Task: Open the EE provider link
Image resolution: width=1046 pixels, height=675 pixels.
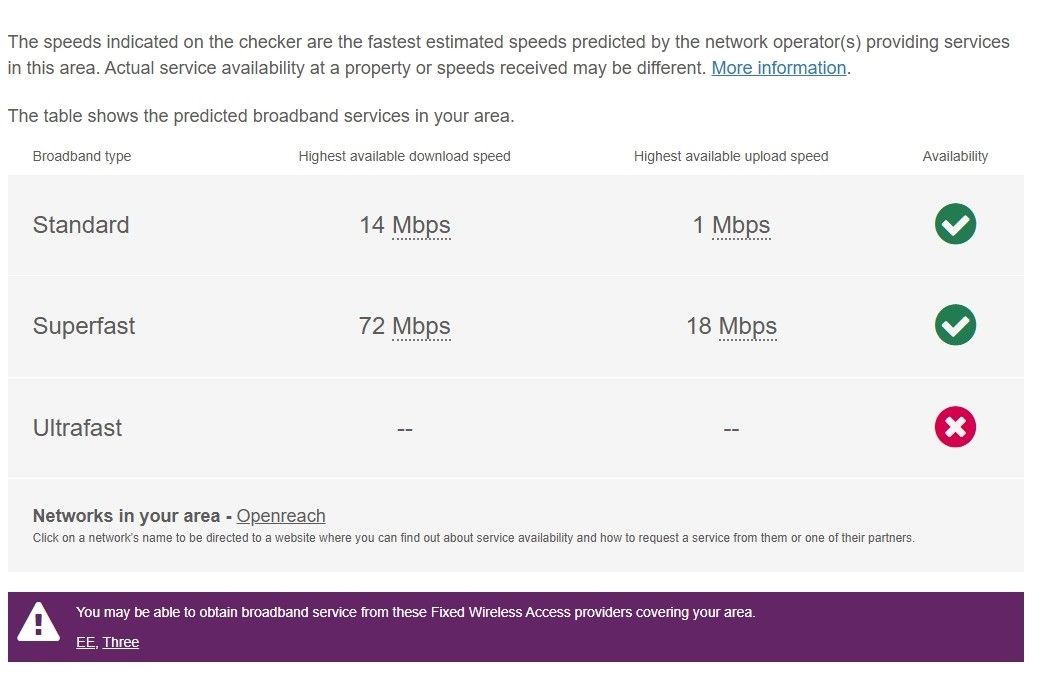Action: coord(85,642)
